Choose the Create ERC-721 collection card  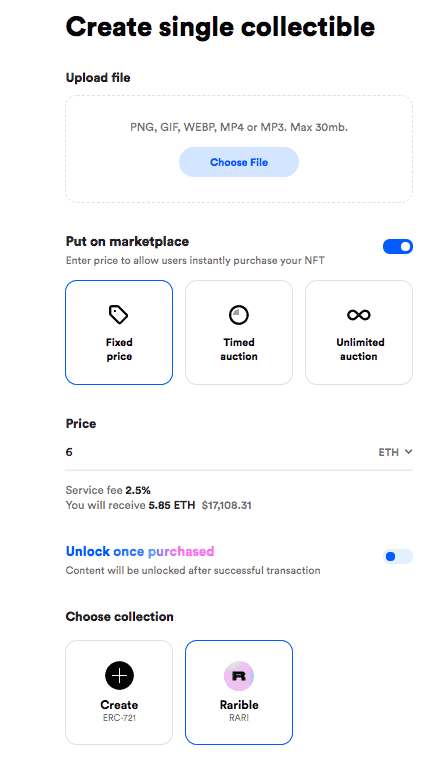[x=119, y=692]
